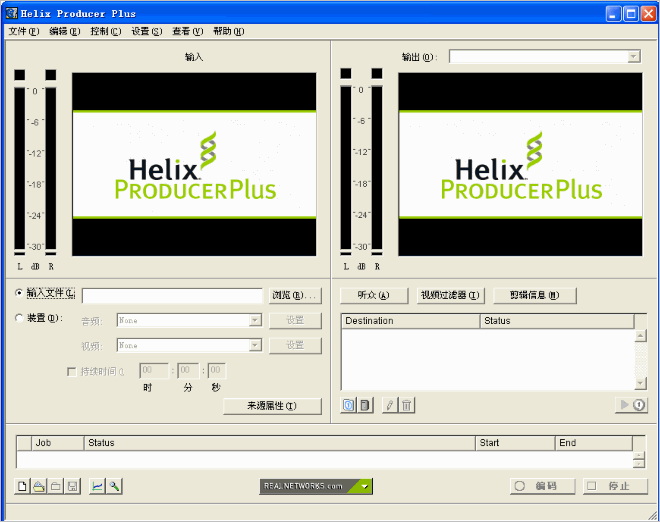Click the 来源属性 button
The height and width of the screenshot is (522, 660).
(x=272, y=406)
